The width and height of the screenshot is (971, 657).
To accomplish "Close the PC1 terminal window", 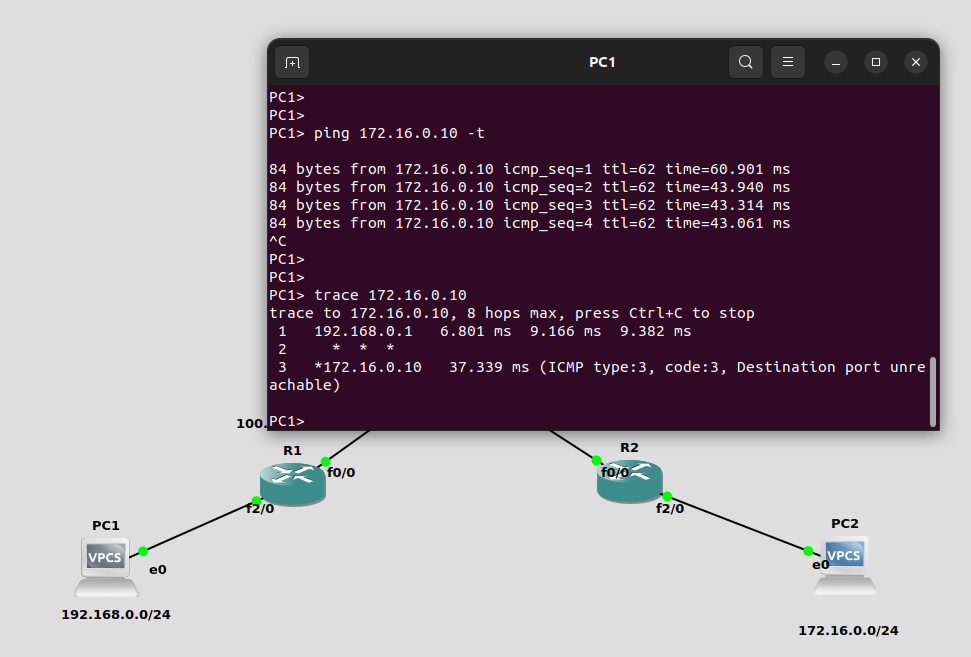I will coord(916,62).
